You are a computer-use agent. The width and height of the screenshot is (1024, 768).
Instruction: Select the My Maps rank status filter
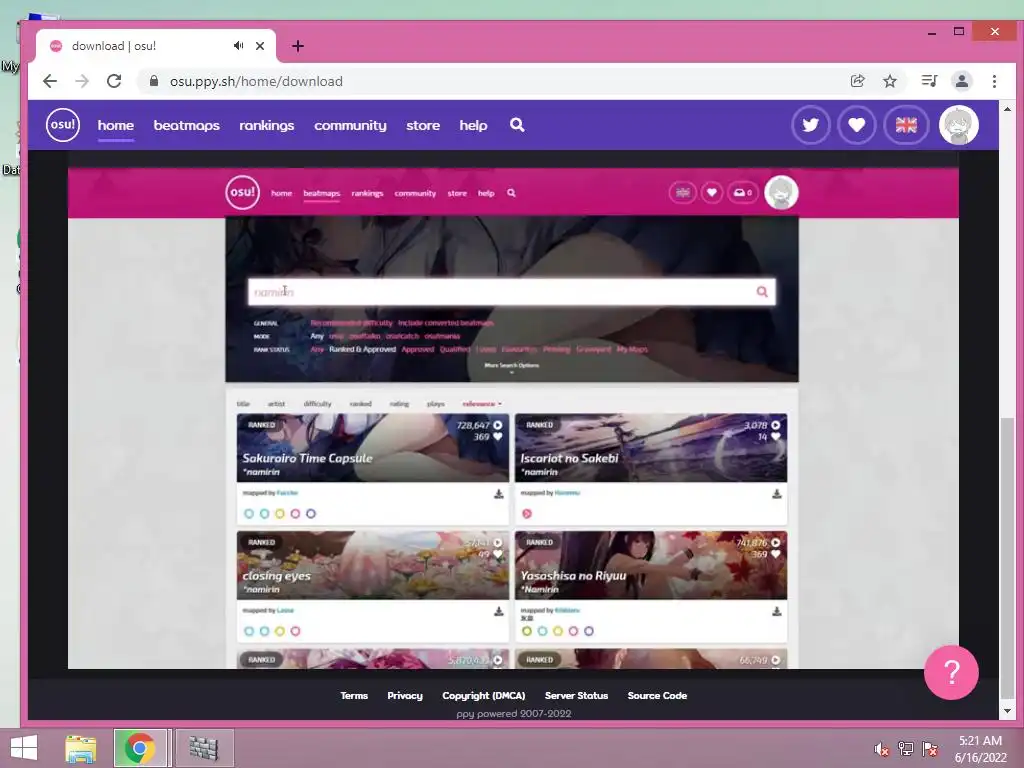(x=632, y=349)
